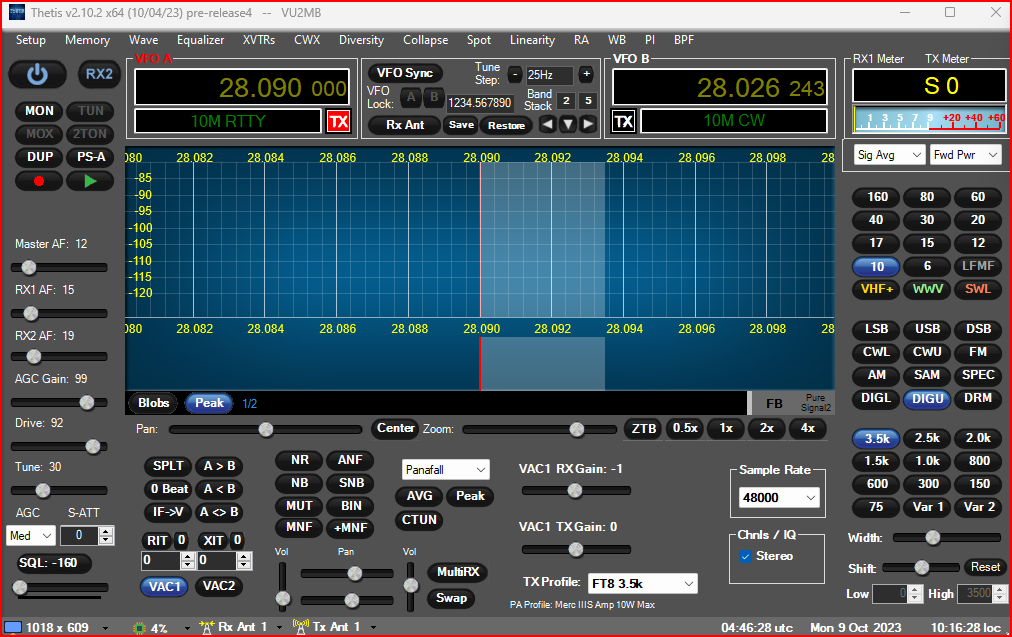This screenshot has width=1012, height=637.
Task: Click the tune step minus button
Action: tap(515, 74)
